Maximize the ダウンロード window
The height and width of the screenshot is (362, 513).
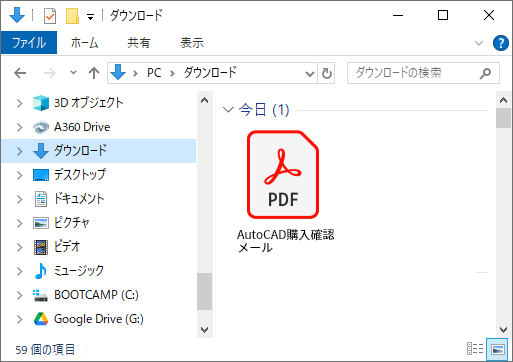pyautogui.click(x=443, y=15)
